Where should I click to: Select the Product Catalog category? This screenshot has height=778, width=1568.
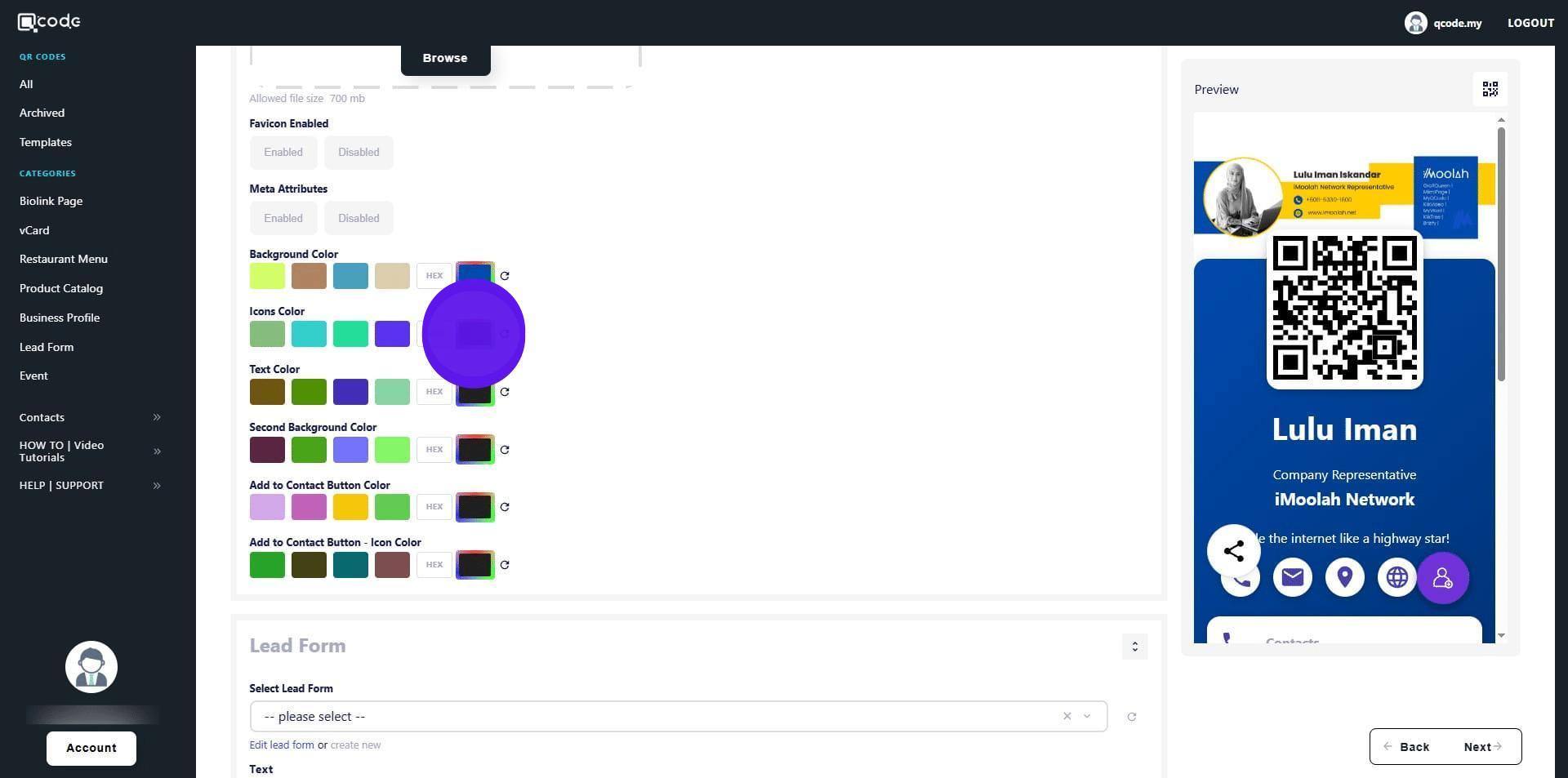[x=61, y=288]
